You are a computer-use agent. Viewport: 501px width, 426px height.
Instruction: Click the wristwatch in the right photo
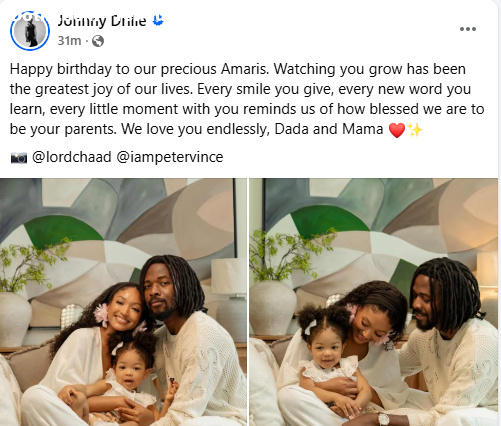384,418
